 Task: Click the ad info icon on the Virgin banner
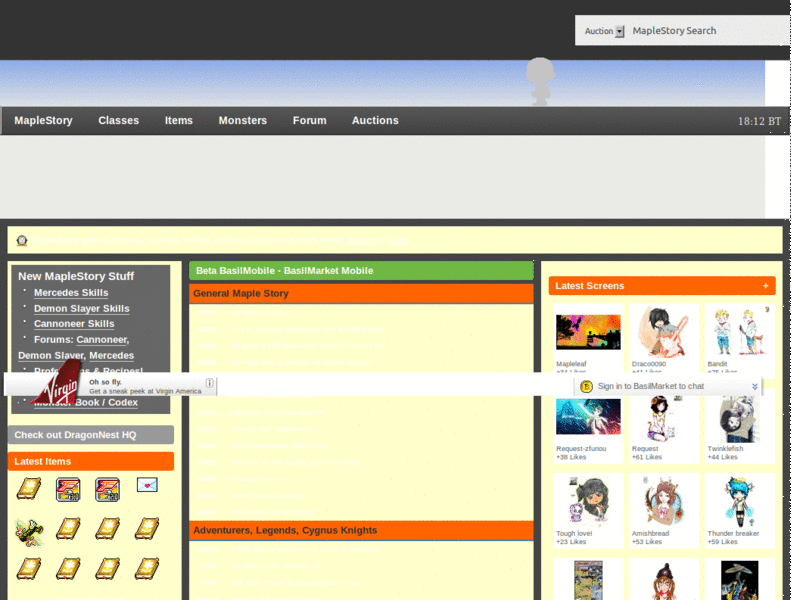point(209,383)
